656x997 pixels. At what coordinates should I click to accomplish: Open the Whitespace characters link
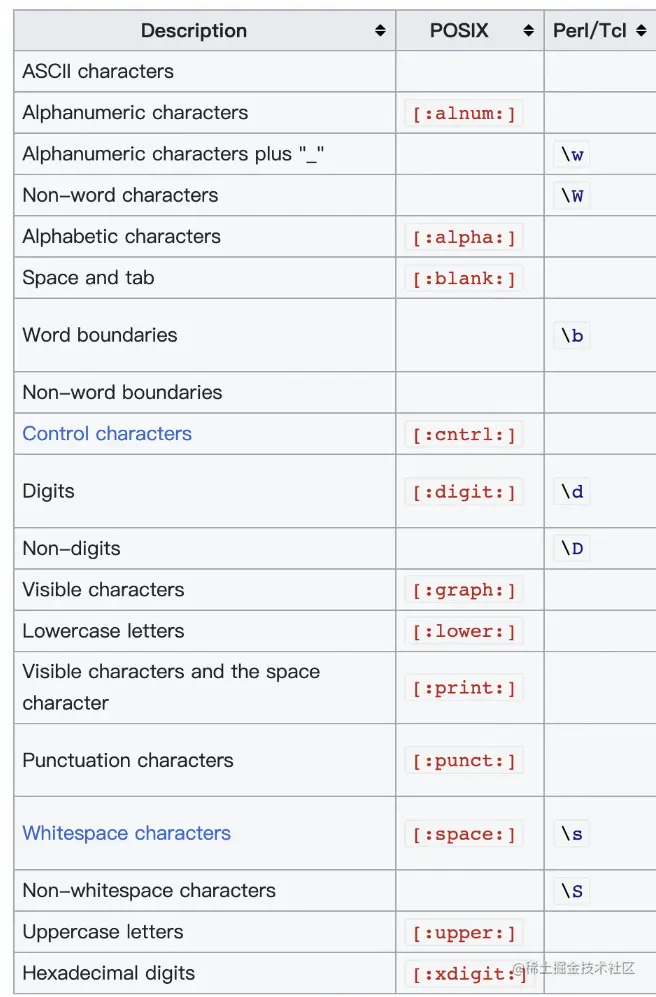point(126,833)
